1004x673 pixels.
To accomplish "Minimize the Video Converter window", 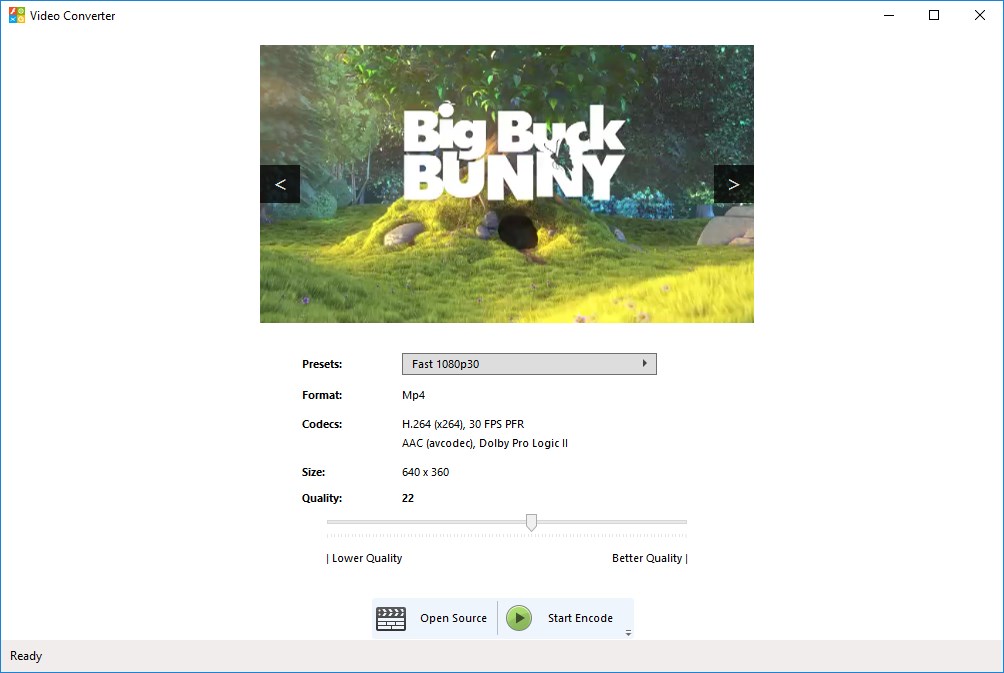I will click(x=889, y=15).
